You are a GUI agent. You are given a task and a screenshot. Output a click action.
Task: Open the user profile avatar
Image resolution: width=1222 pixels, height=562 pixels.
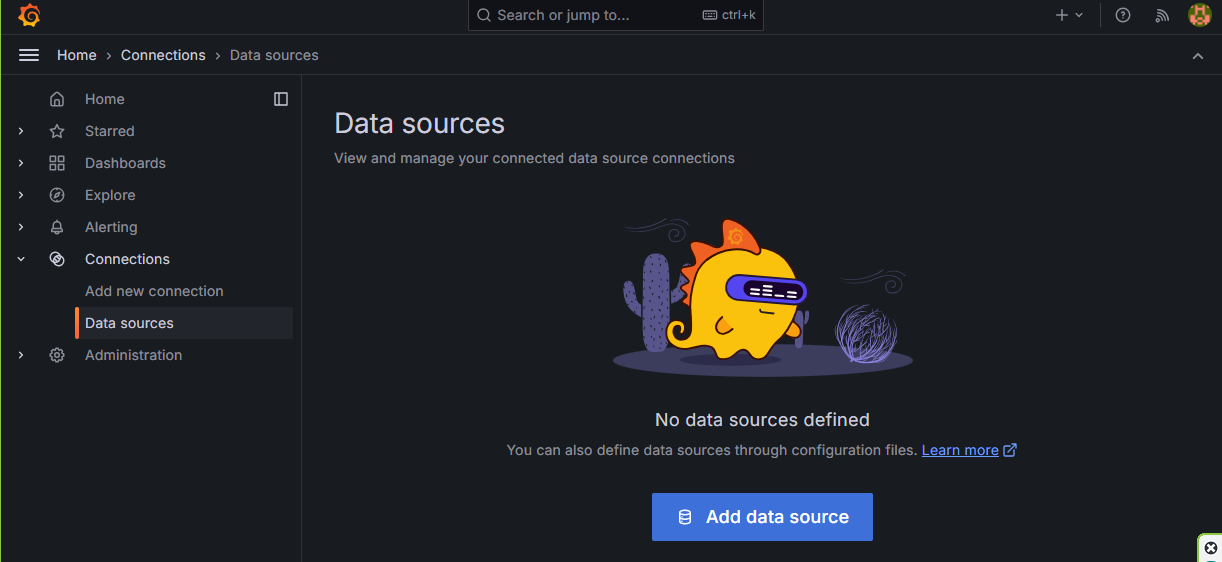pyautogui.click(x=1199, y=15)
